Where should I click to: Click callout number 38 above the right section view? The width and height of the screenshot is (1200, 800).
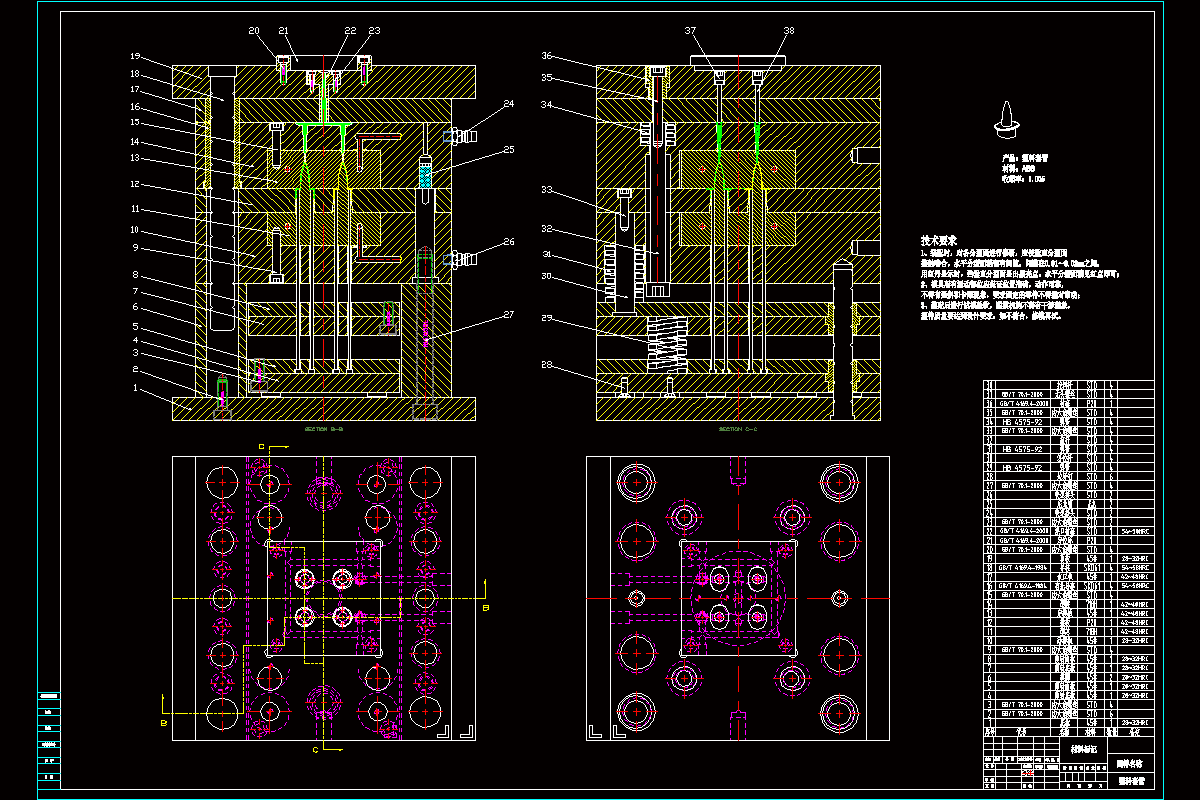789,31
